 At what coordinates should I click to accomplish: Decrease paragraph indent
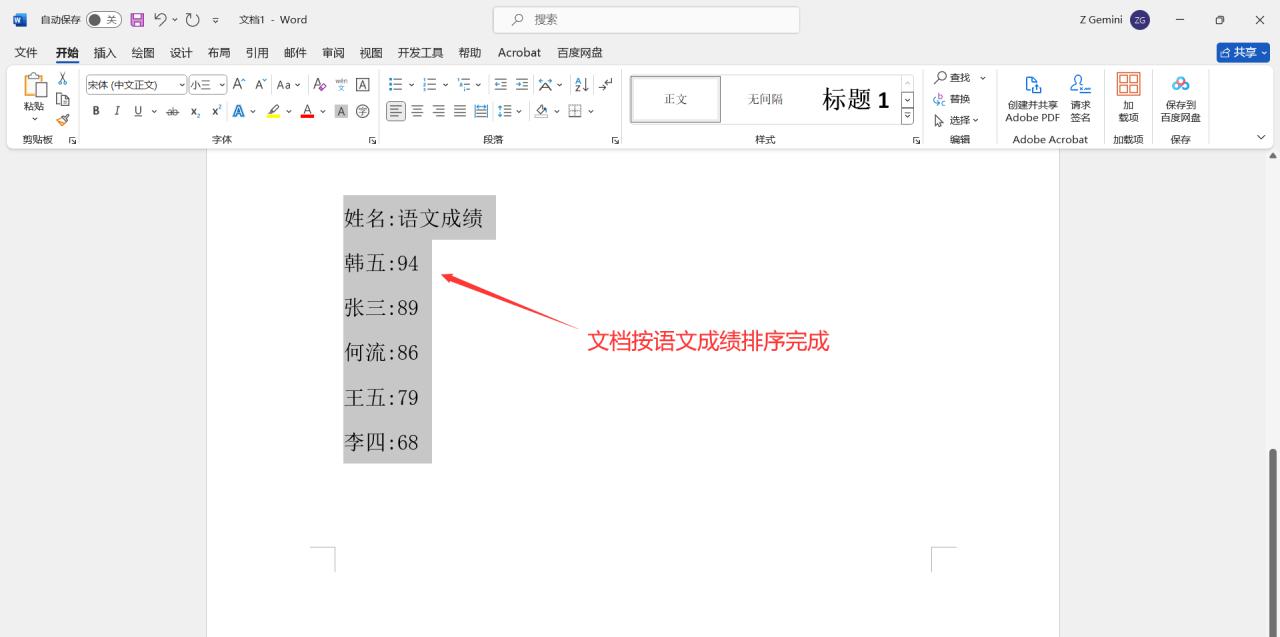click(x=501, y=85)
